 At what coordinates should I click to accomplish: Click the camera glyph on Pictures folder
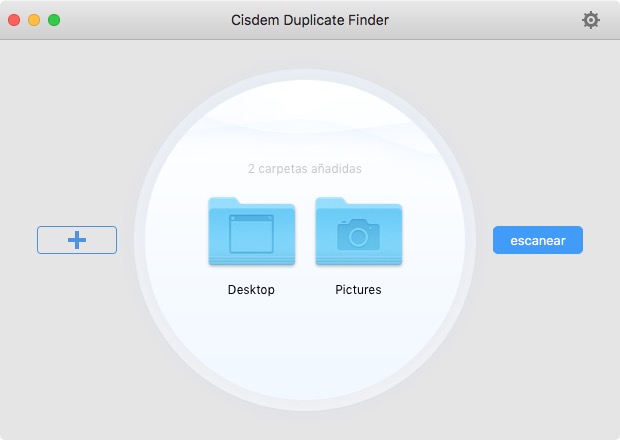pos(358,235)
